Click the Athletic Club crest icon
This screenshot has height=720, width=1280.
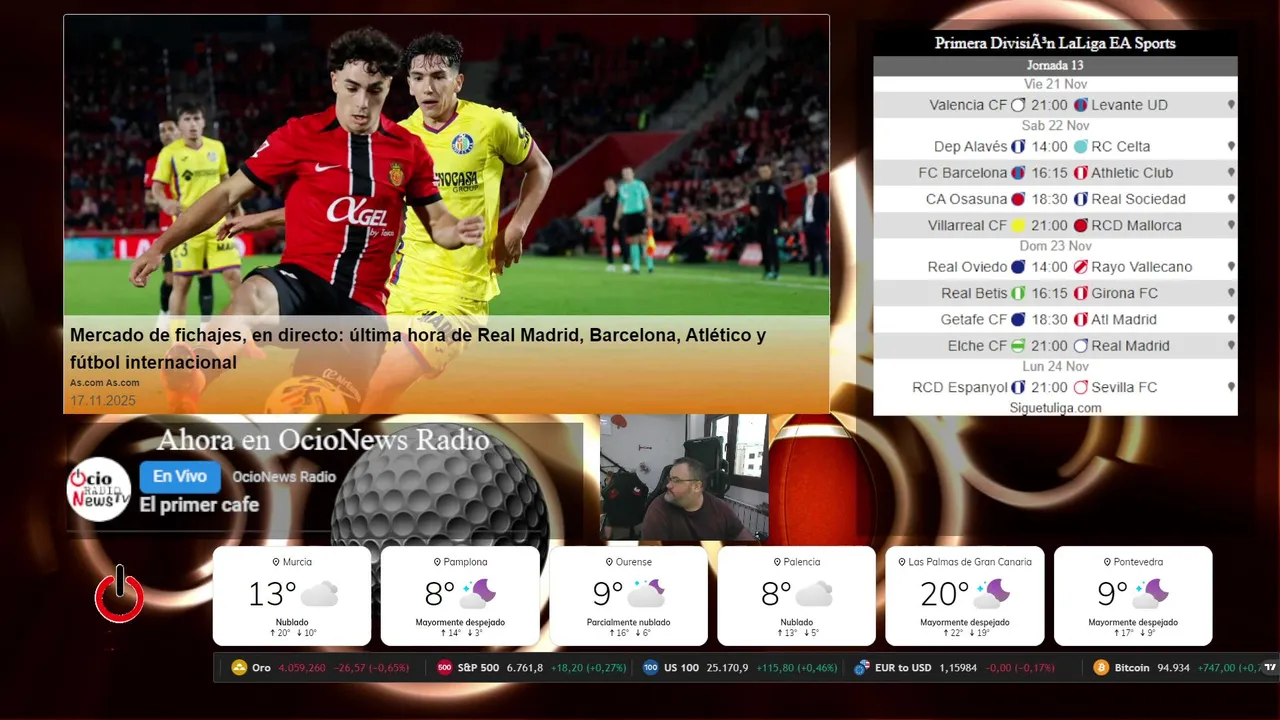[1080, 173]
